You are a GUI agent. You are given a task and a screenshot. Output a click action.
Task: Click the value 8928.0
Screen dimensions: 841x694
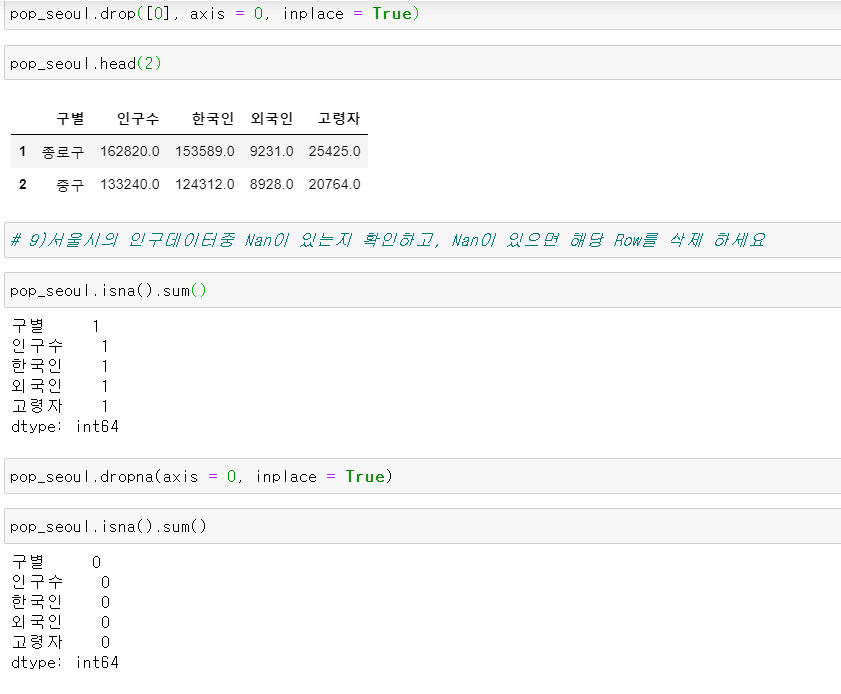click(271, 184)
